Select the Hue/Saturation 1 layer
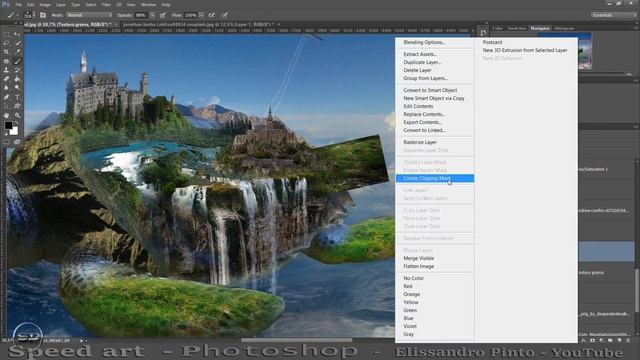640x360 pixels. pos(607,169)
